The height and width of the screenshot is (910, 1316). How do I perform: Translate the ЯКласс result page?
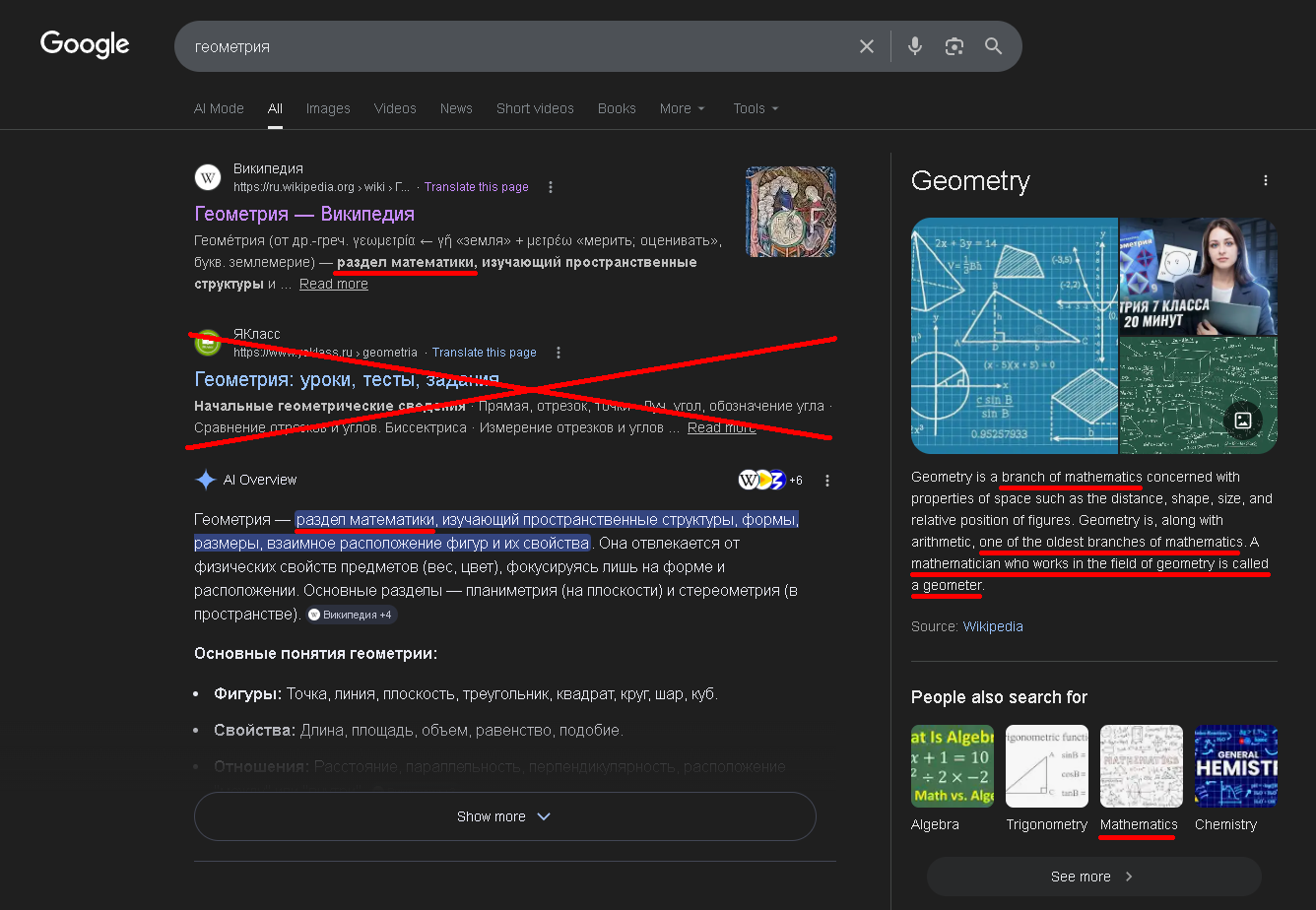pos(485,353)
